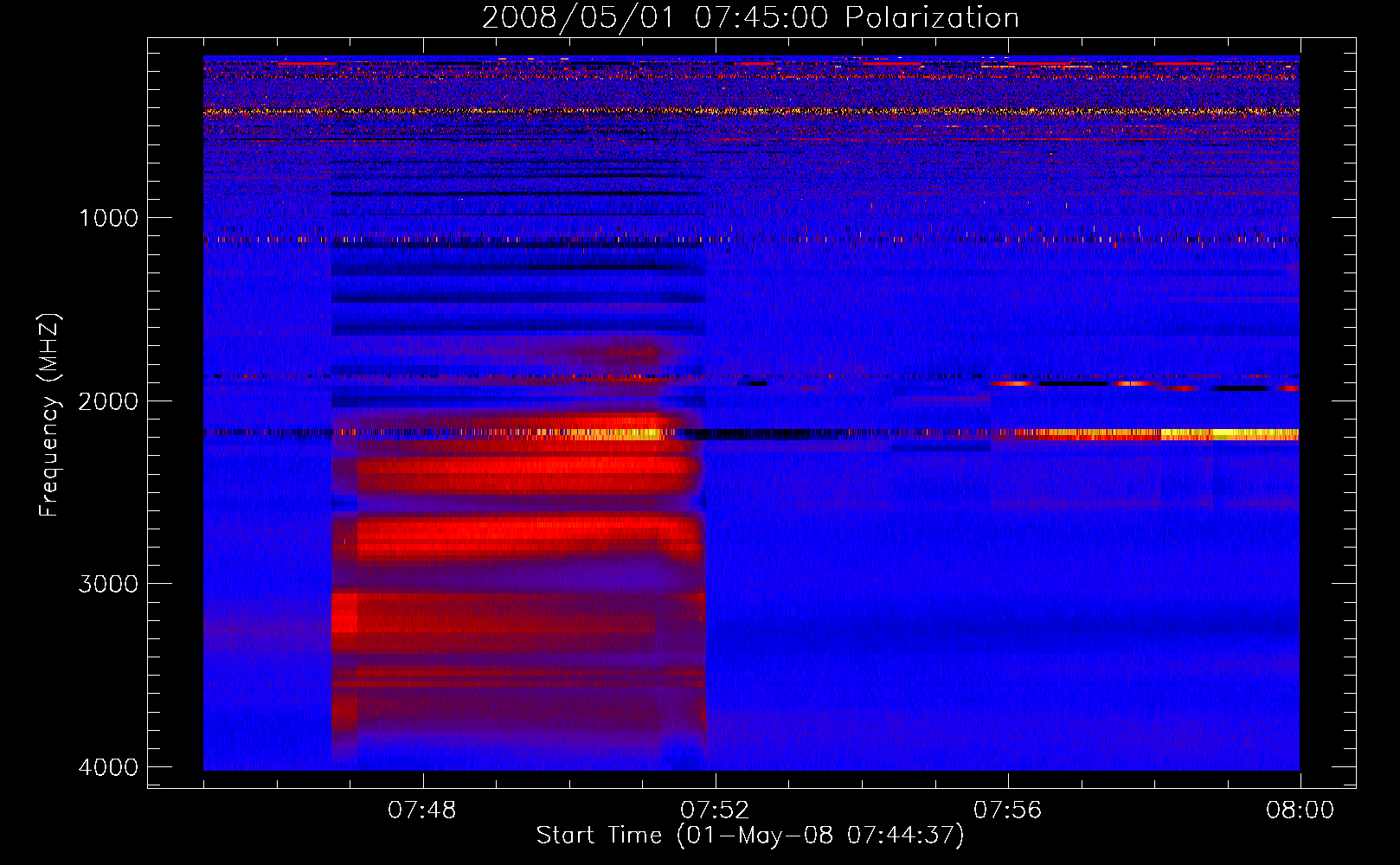1400x865 pixels.
Task: Click the 'Frequency (MHZ)' axis title
Action: (x=49, y=415)
